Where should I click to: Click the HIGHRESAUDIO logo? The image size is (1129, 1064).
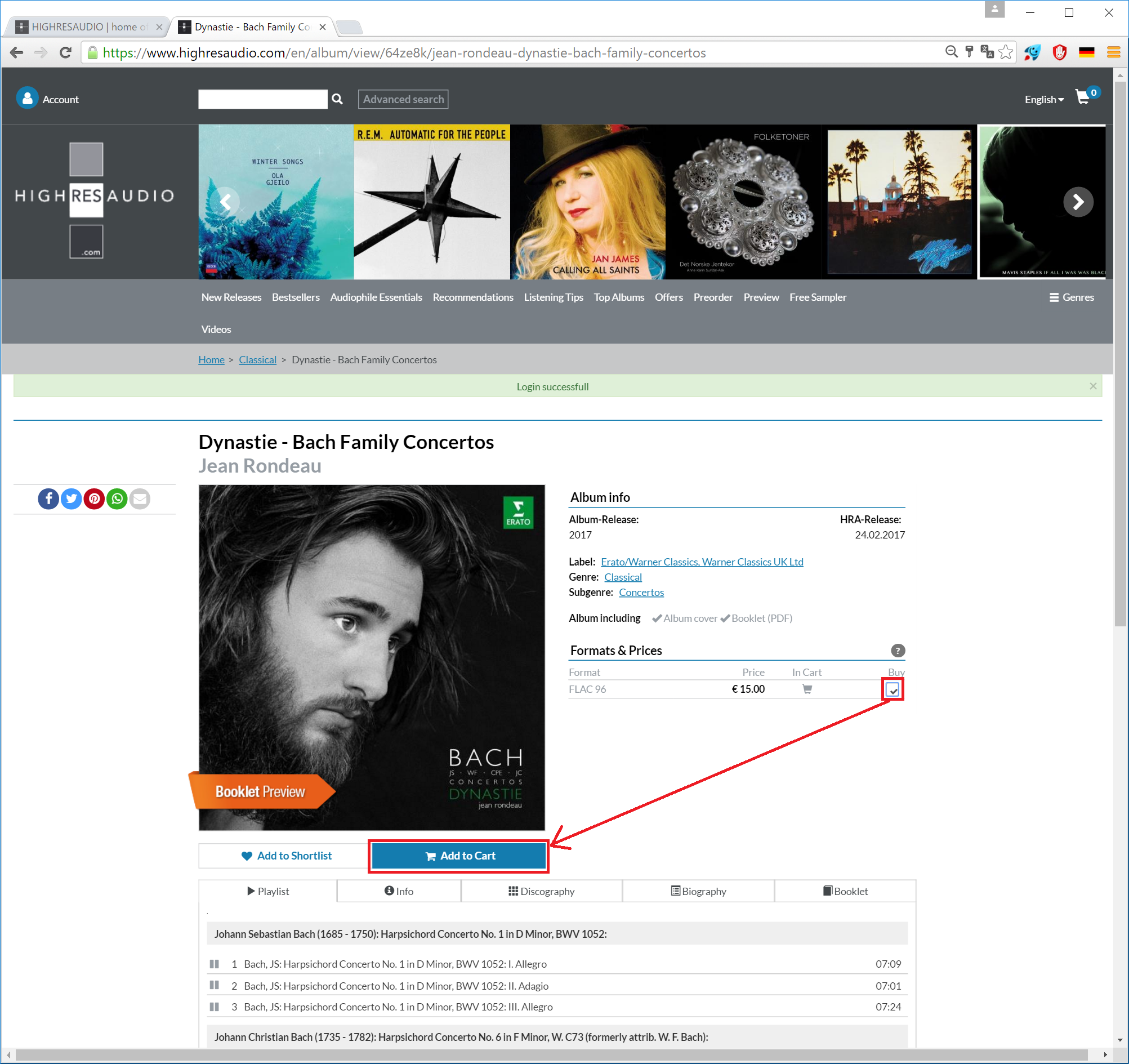[94, 201]
